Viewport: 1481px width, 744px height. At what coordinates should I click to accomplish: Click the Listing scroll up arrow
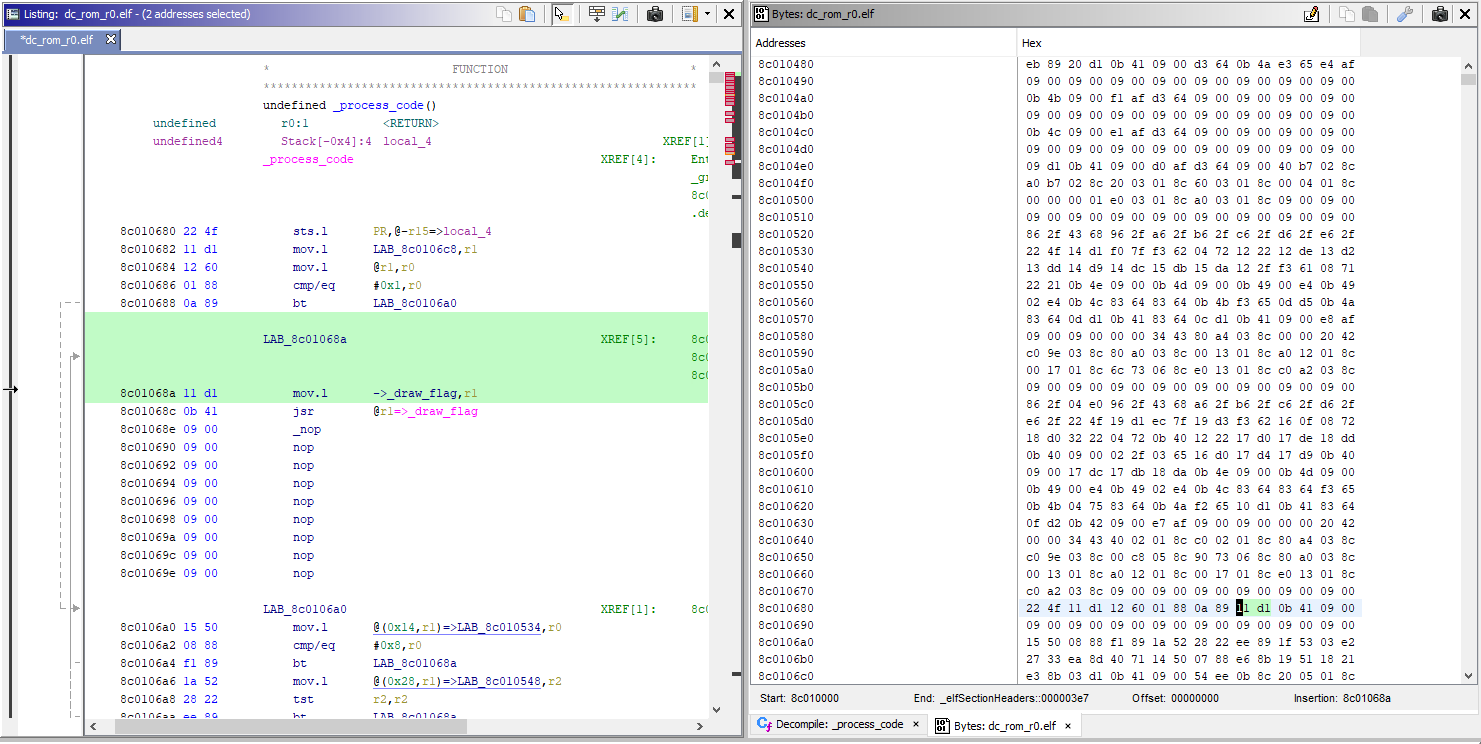(715, 63)
